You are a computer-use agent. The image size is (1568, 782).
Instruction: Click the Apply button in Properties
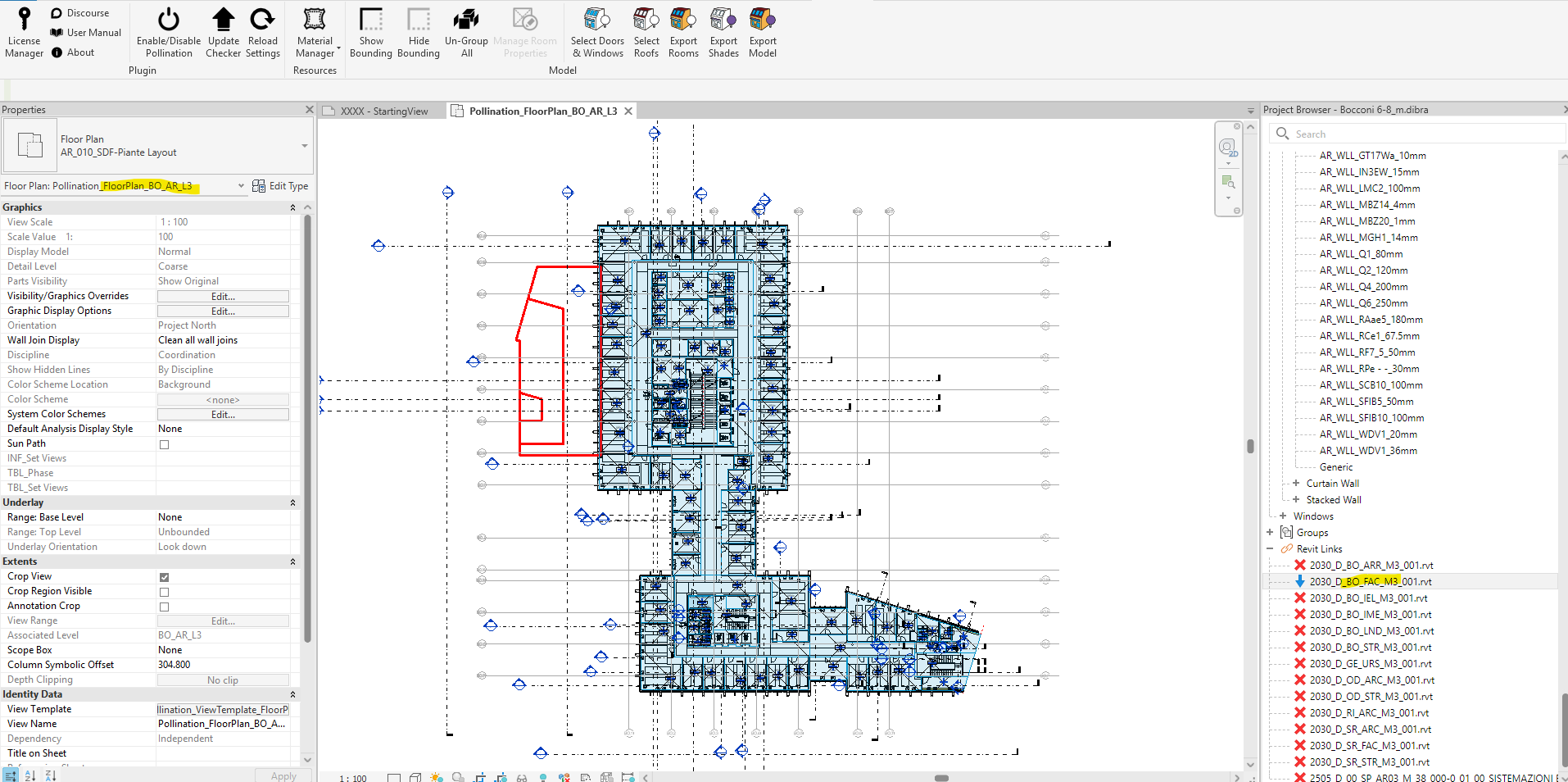point(283,775)
